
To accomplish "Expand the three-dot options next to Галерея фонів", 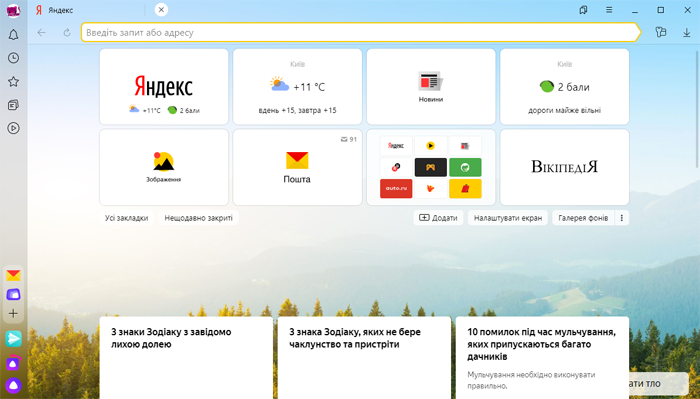I will click(x=621, y=218).
